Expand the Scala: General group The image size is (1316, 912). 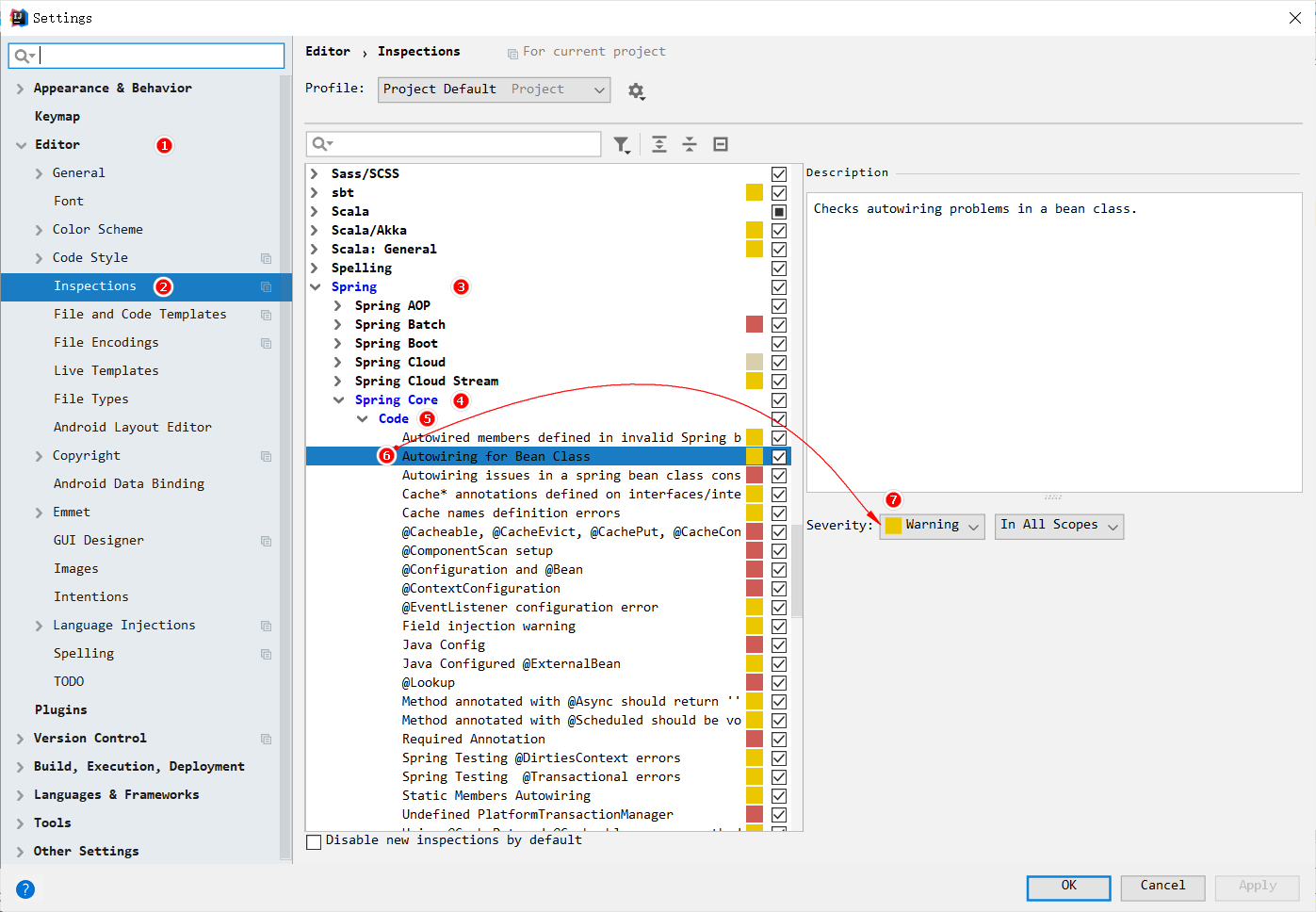[x=315, y=250]
